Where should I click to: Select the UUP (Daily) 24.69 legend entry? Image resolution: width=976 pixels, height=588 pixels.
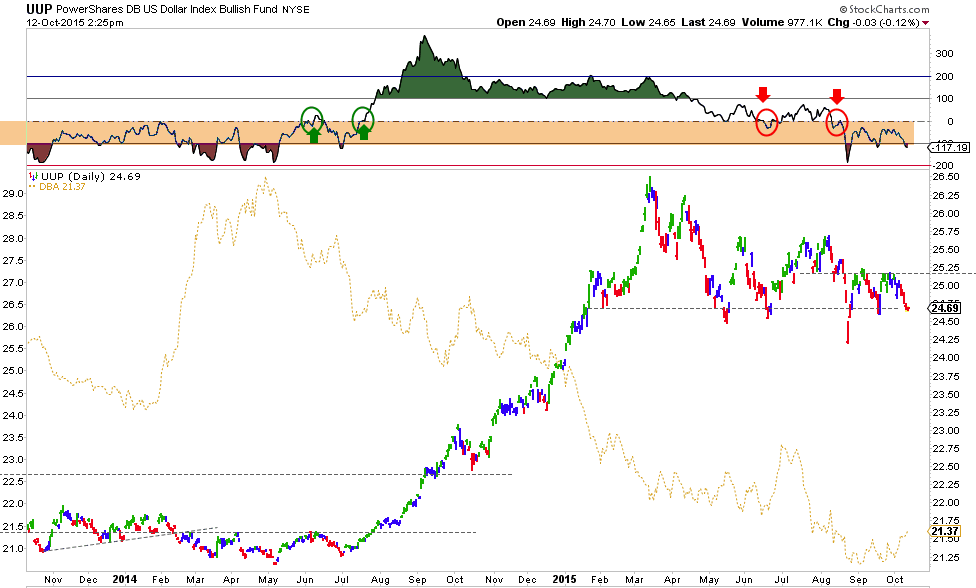pos(91,176)
